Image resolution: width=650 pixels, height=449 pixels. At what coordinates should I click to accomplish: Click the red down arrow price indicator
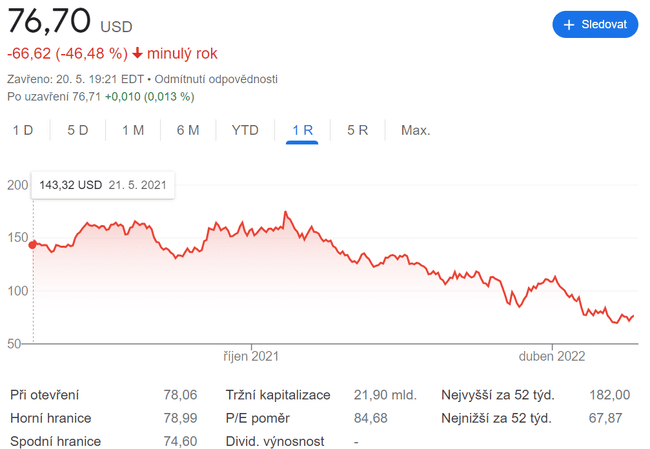[x=137, y=54]
